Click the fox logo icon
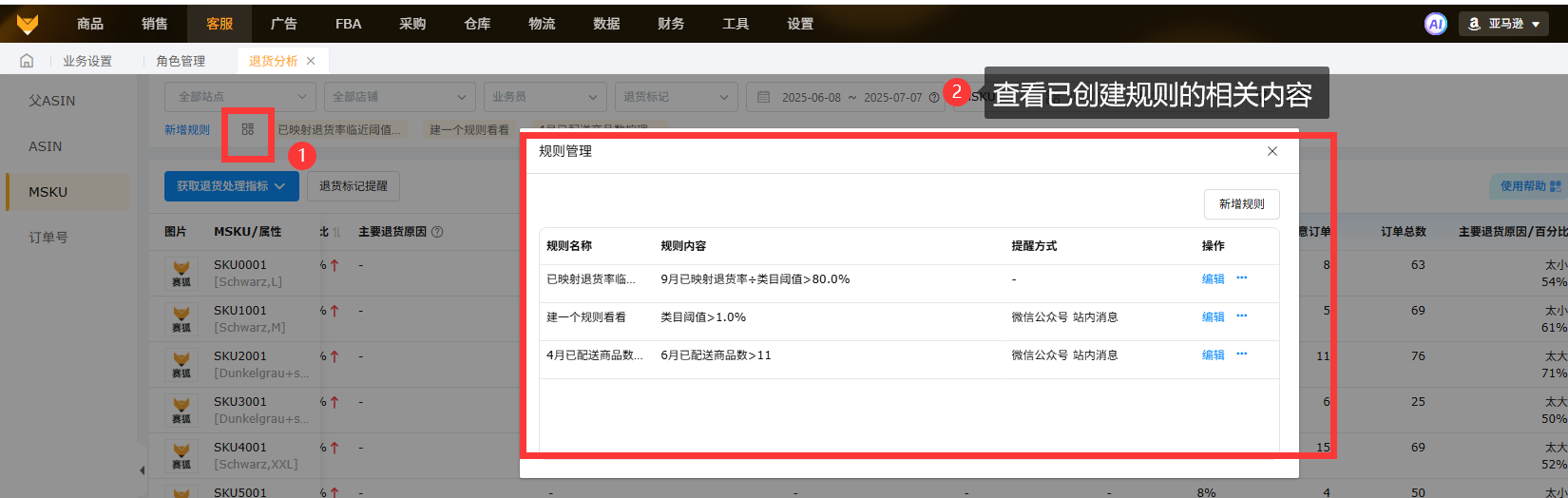This screenshot has height=498, width=1568. coord(29,24)
